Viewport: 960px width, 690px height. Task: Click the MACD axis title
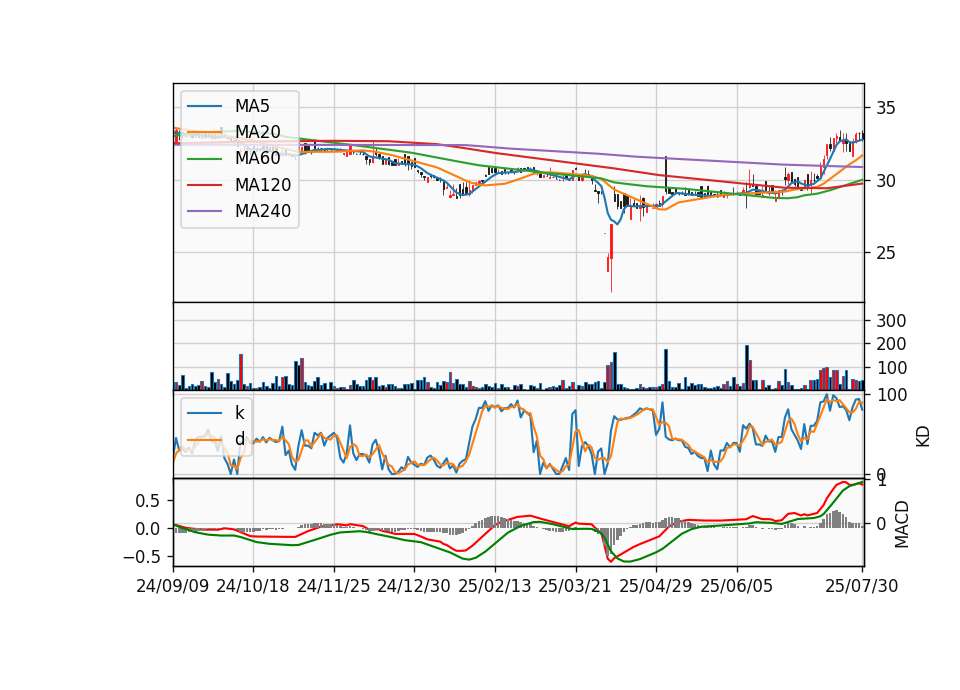(901, 524)
